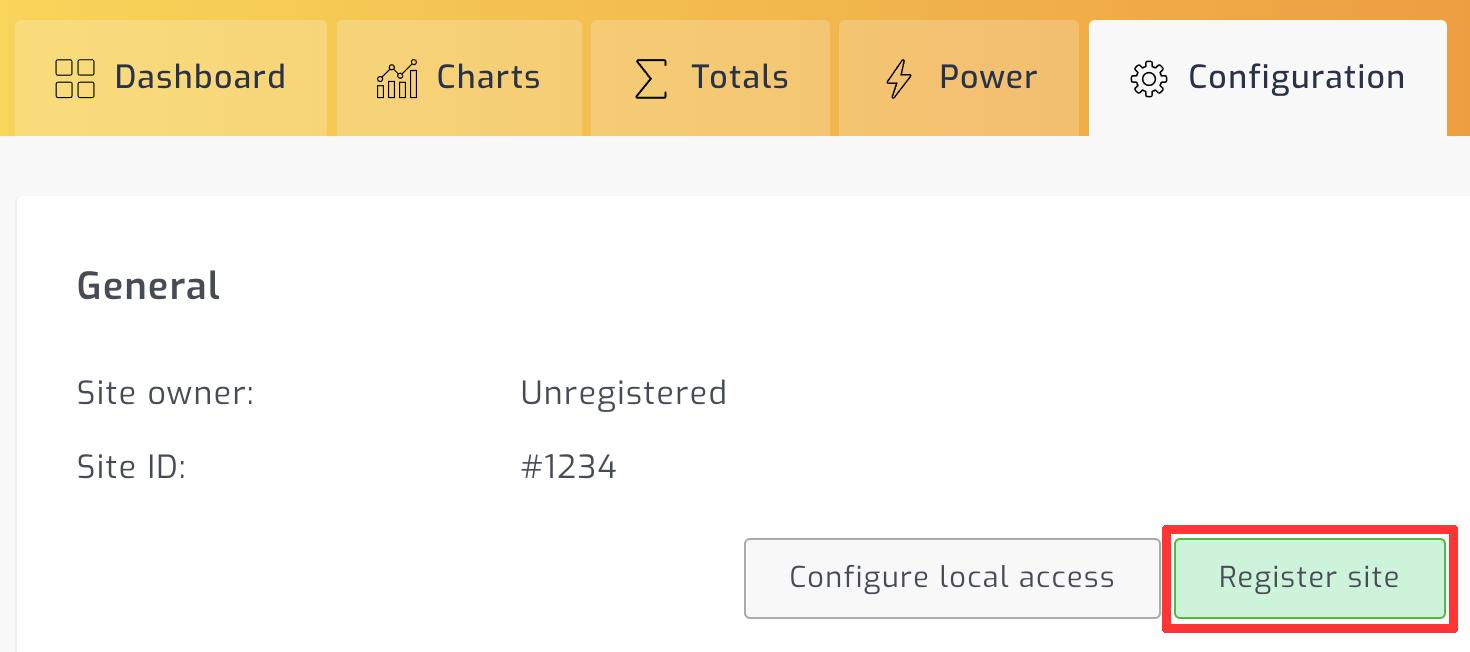Viewport: 1470px width, 652px height.
Task: Go to the Totals tab
Action: coord(739,77)
